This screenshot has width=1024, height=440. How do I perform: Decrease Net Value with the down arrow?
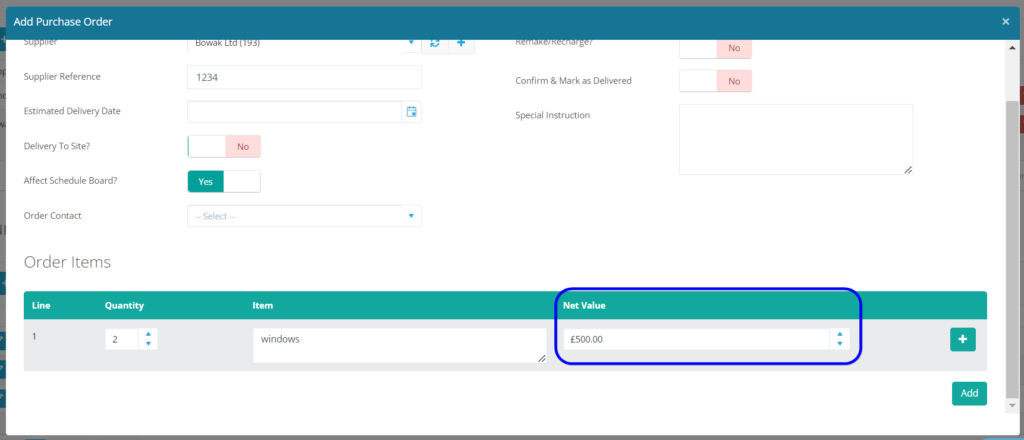click(840, 344)
